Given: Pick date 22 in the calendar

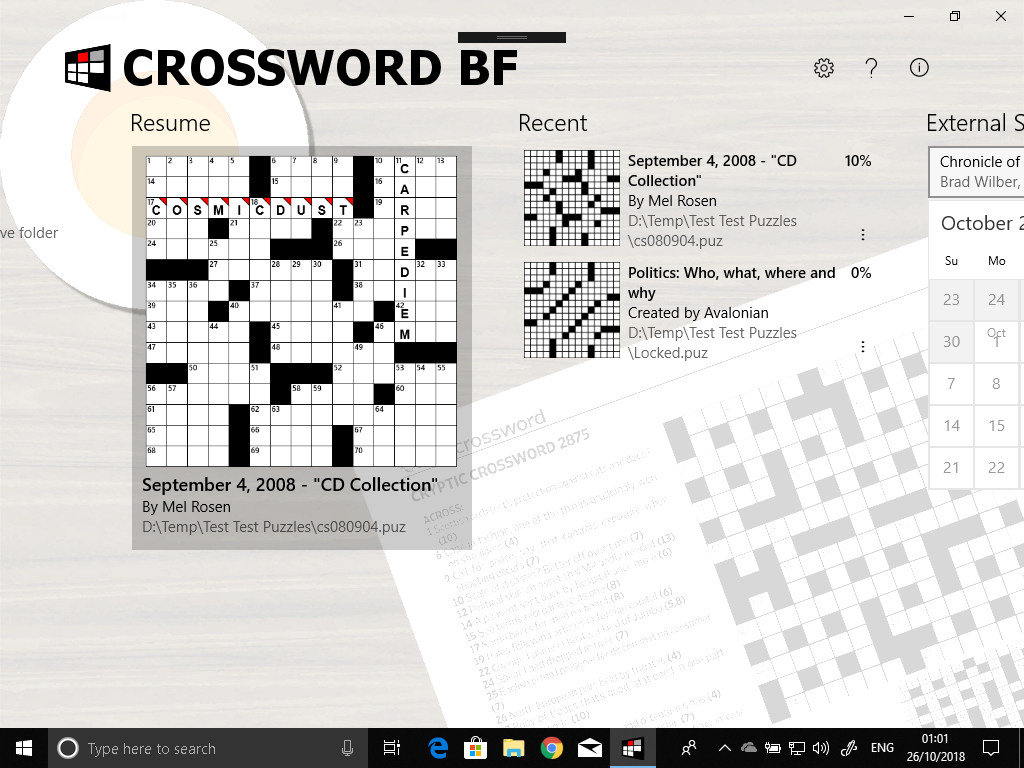Looking at the screenshot, I should 996,468.
